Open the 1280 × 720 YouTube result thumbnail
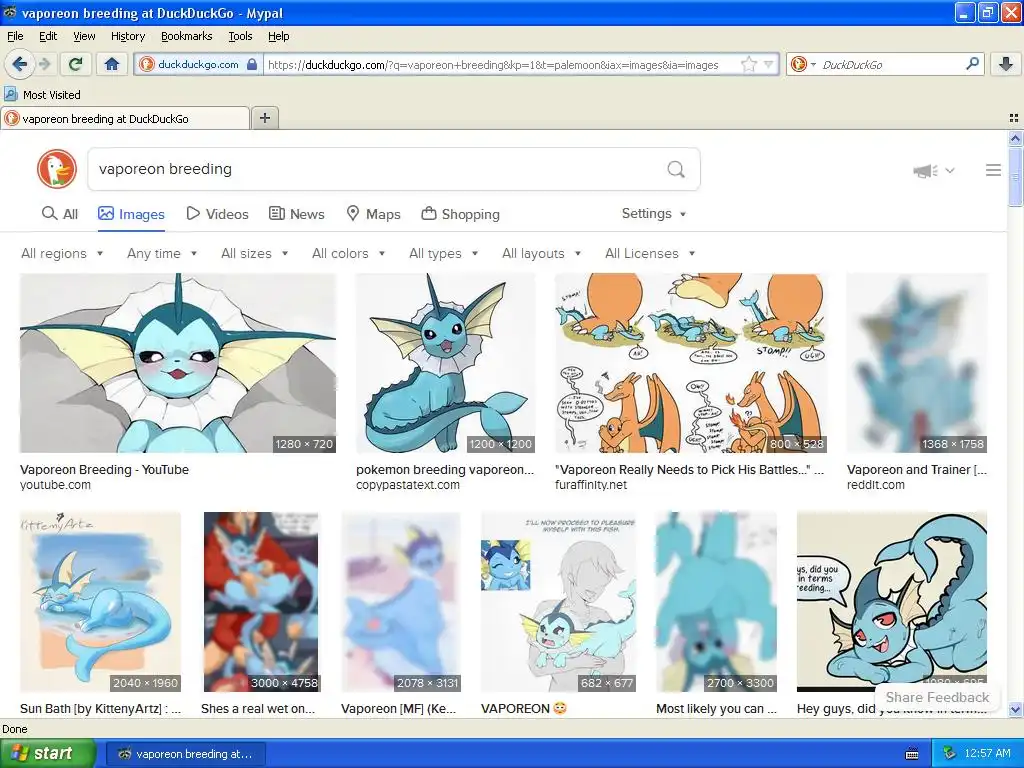 click(x=178, y=363)
